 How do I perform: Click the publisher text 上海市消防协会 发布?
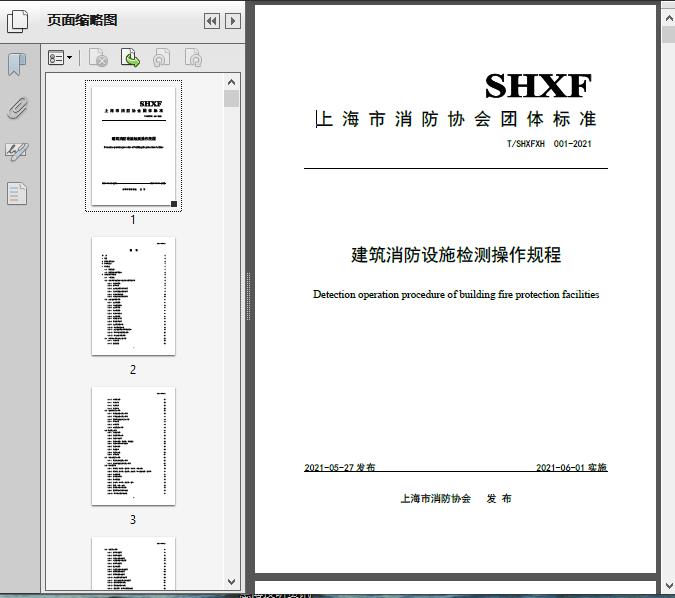456,499
